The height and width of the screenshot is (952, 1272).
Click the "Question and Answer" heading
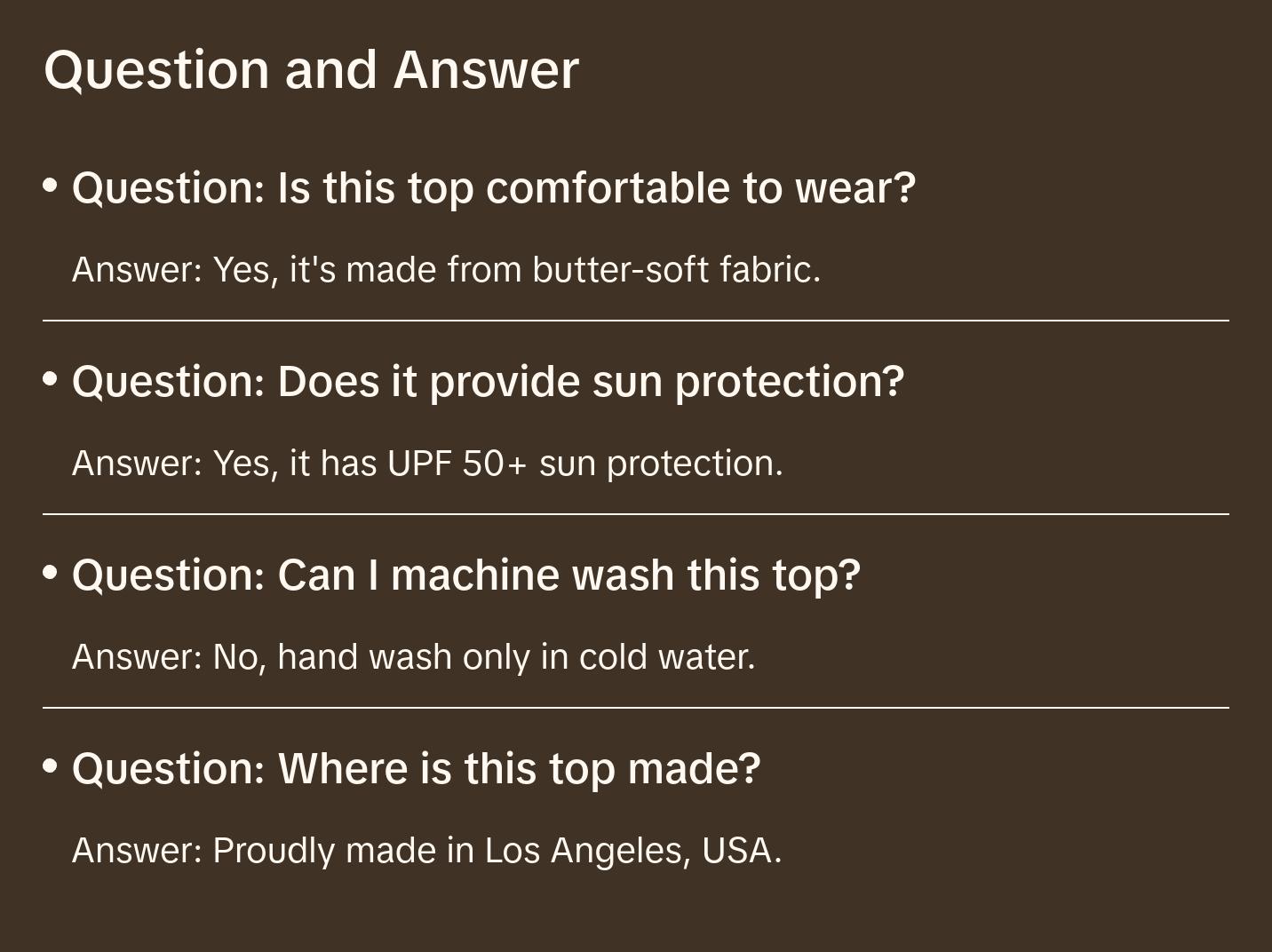[311, 69]
